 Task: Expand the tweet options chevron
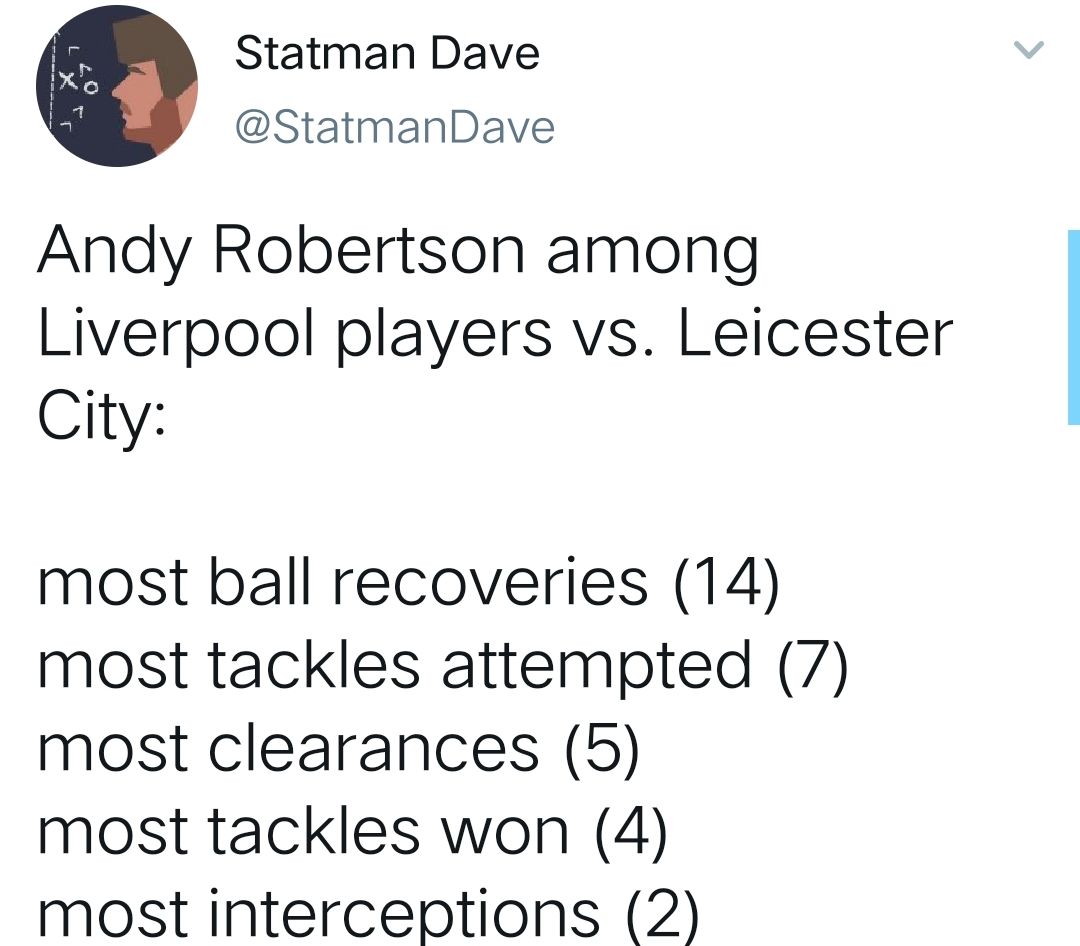point(1028,50)
